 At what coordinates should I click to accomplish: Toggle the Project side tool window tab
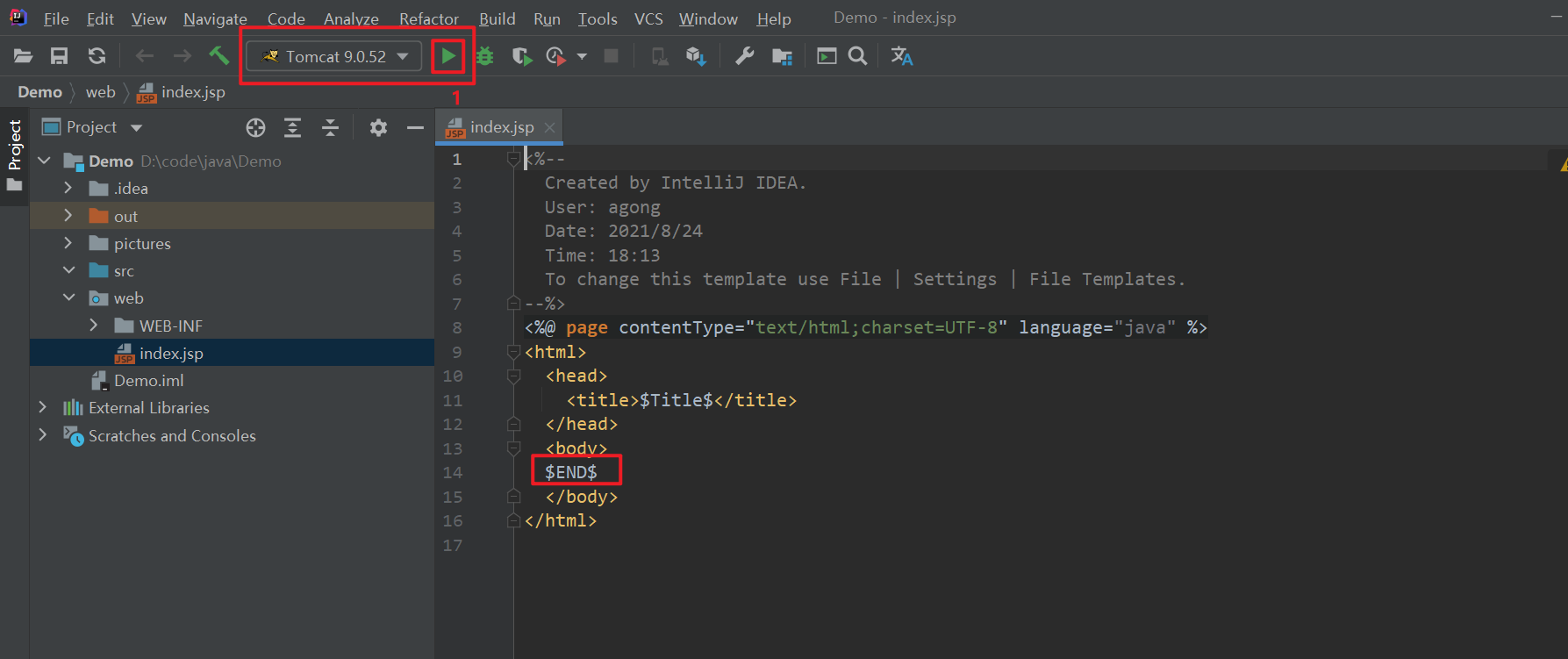point(14,157)
